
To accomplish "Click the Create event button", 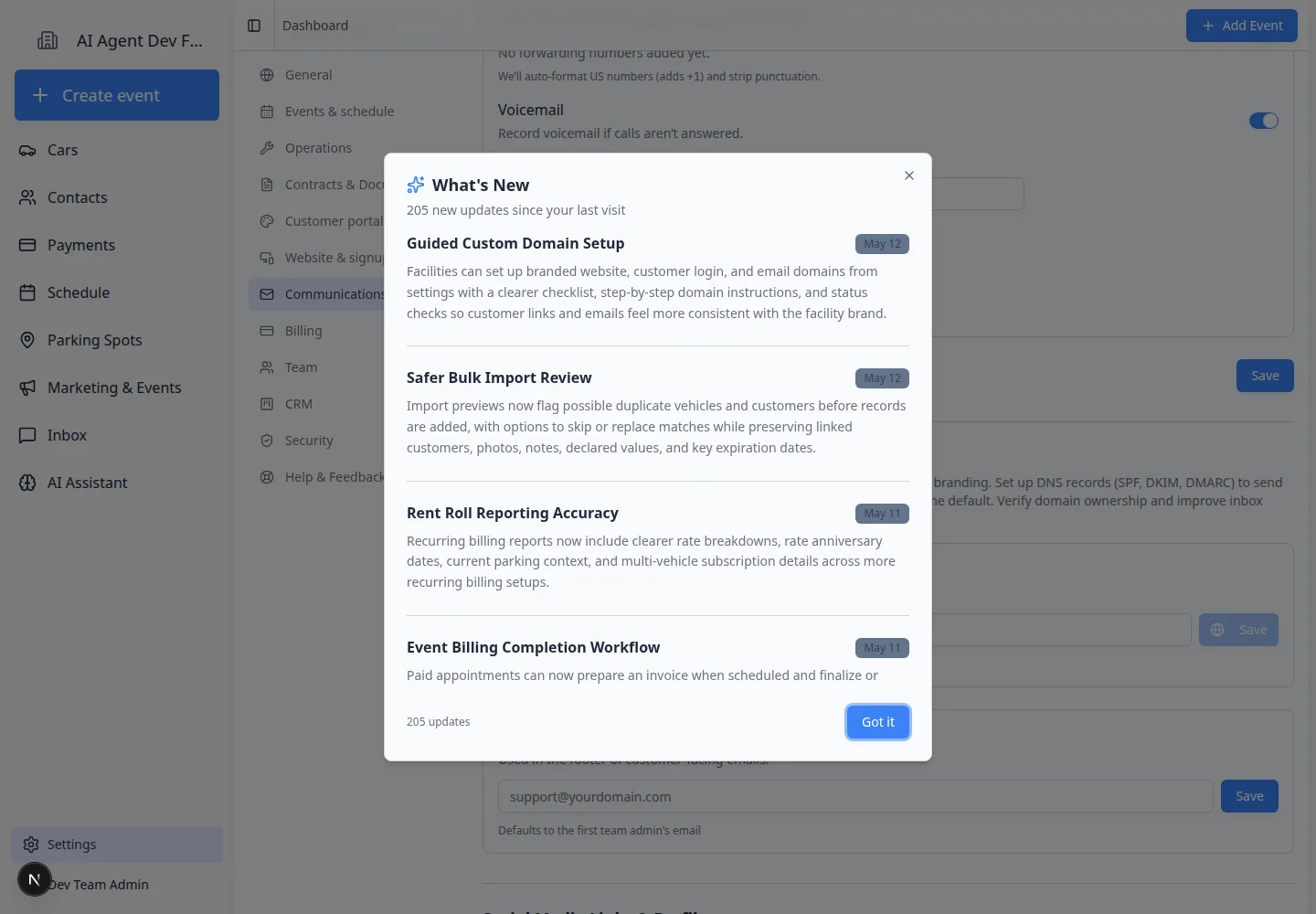I will (117, 95).
